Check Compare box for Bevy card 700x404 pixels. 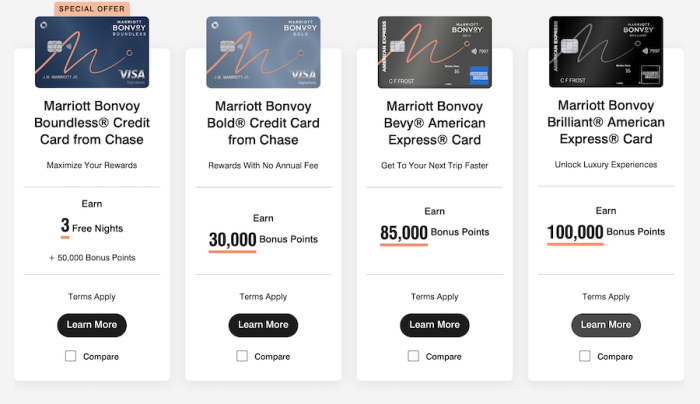coord(414,356)
